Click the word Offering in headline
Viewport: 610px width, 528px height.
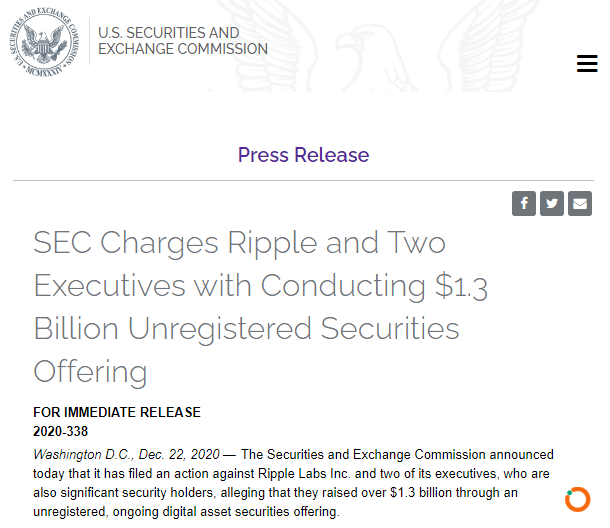(x=90, y=372)
